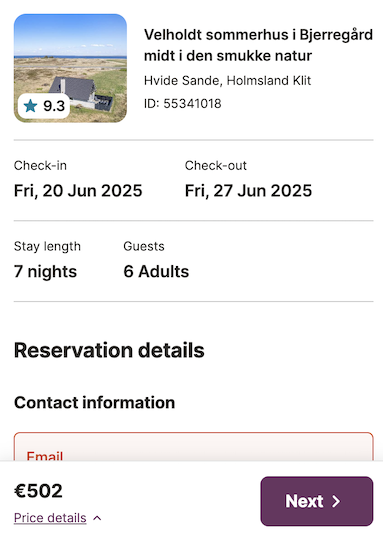Viewport: 383px width, 537px height.
Task: Open the summer house photo thumbnail
Action: point(70,68)
